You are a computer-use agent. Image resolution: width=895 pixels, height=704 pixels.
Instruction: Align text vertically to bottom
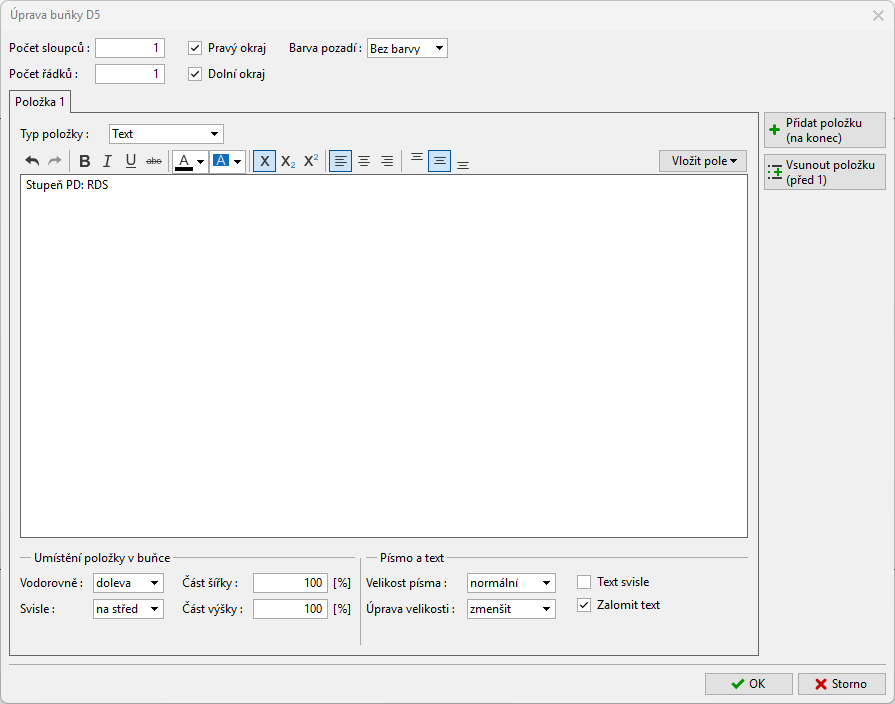click(463, 161)
